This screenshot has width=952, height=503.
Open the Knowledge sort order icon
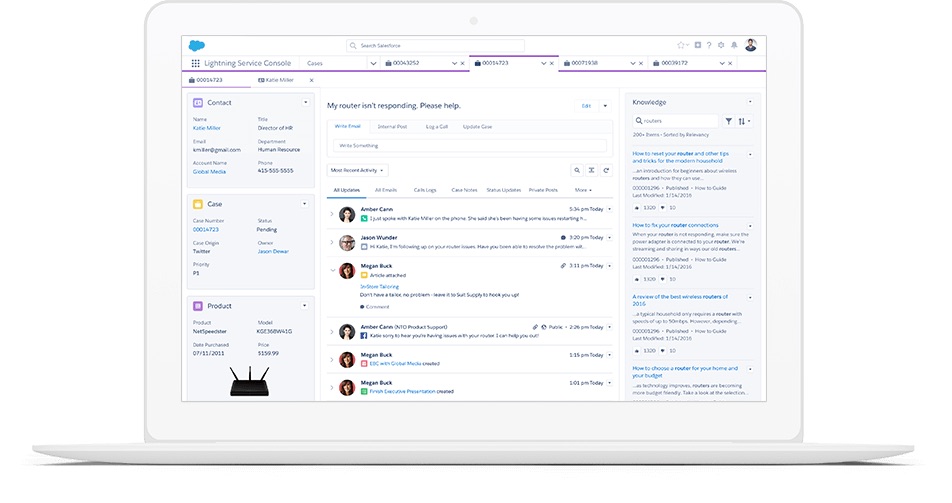tap(744, 121)
